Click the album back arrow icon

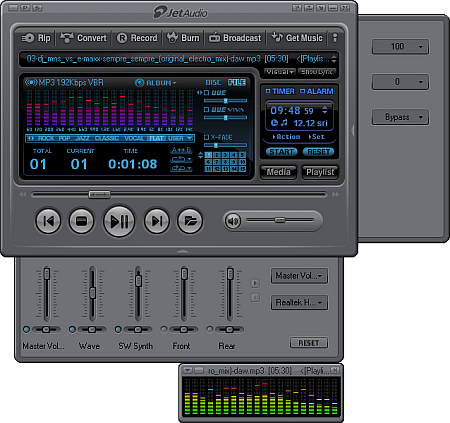[x=139, y=83]
